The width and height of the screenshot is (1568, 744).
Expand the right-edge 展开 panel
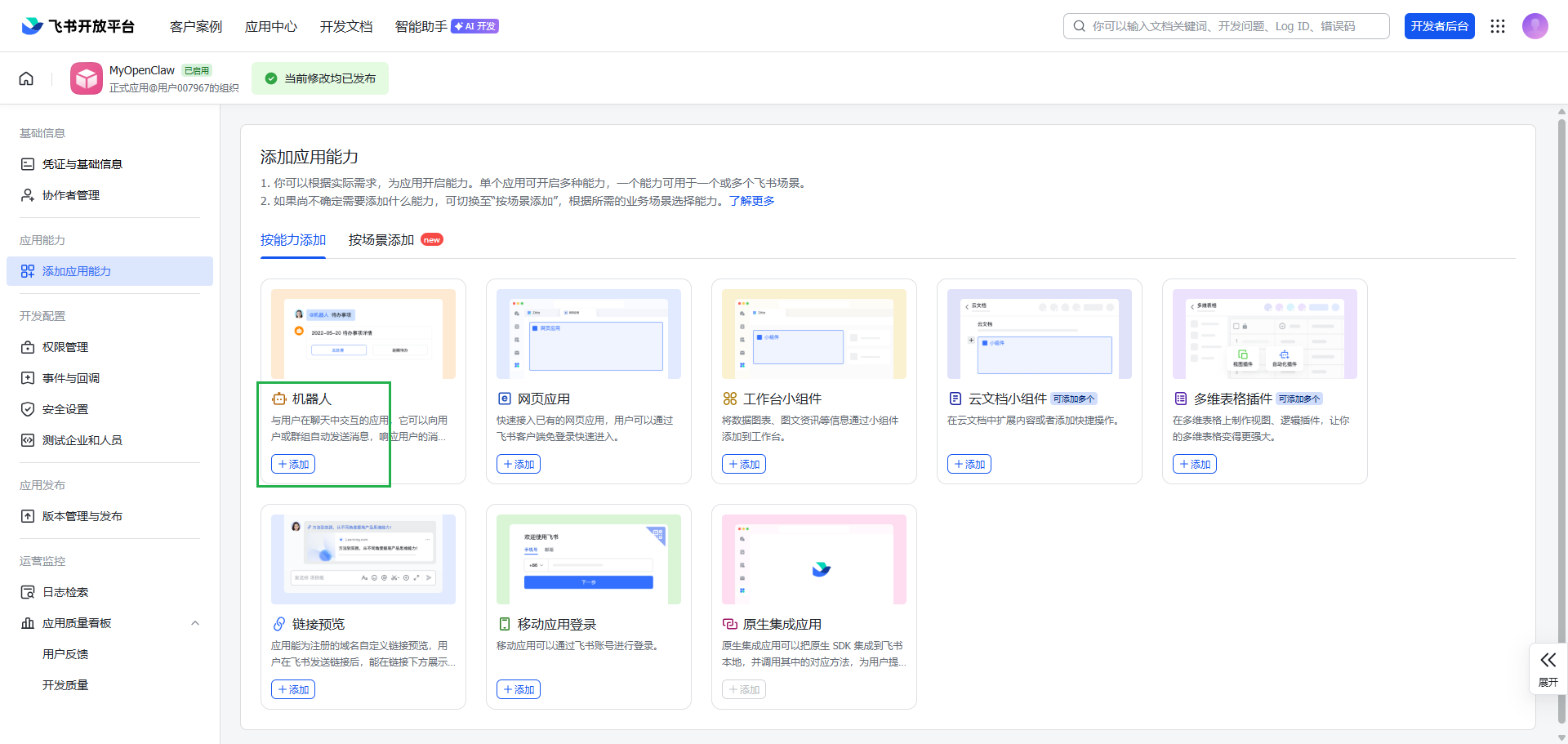pyautogui.click(x=1548, y=668)
